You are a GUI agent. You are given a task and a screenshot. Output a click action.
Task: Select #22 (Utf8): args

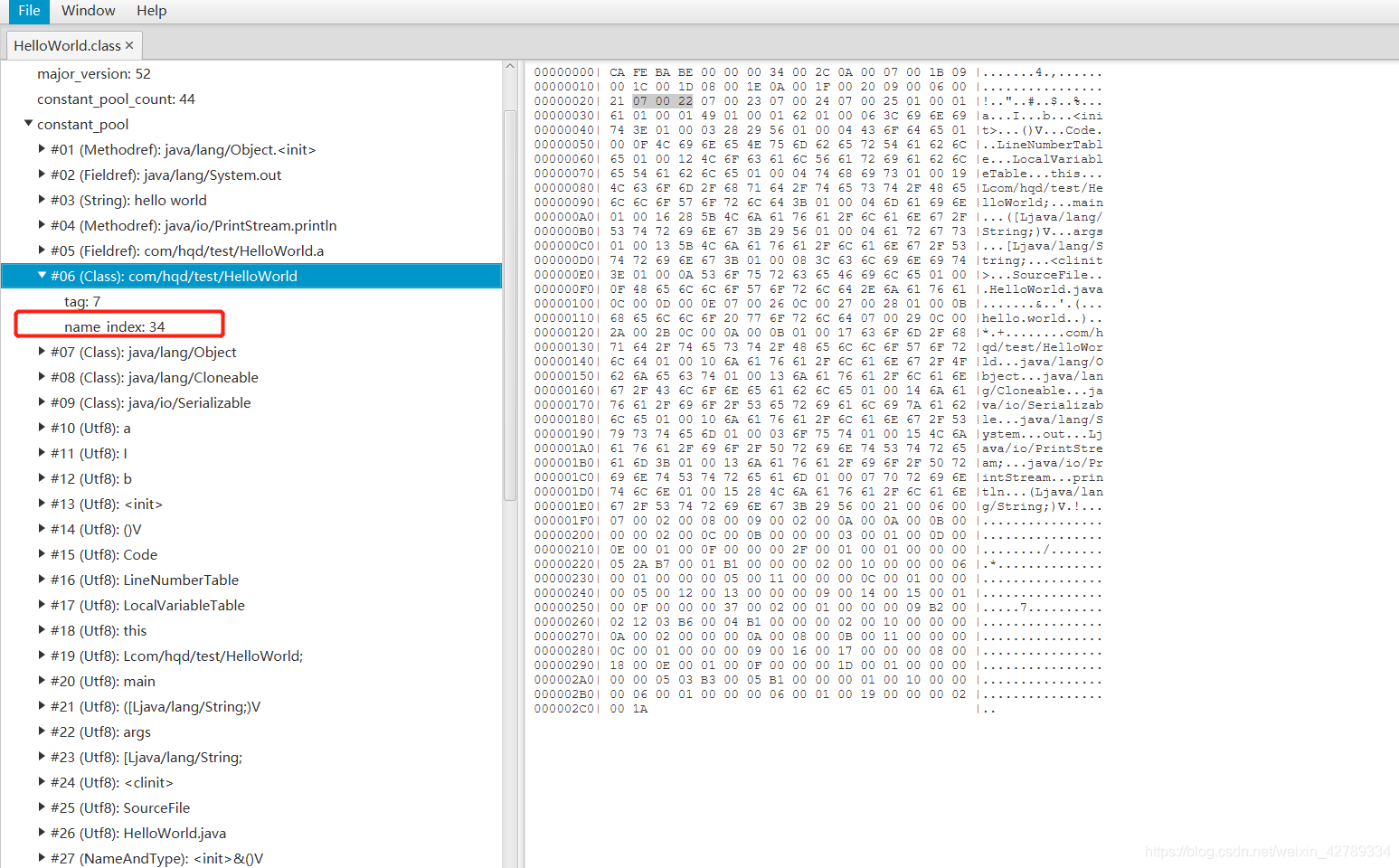click(100, 731)
